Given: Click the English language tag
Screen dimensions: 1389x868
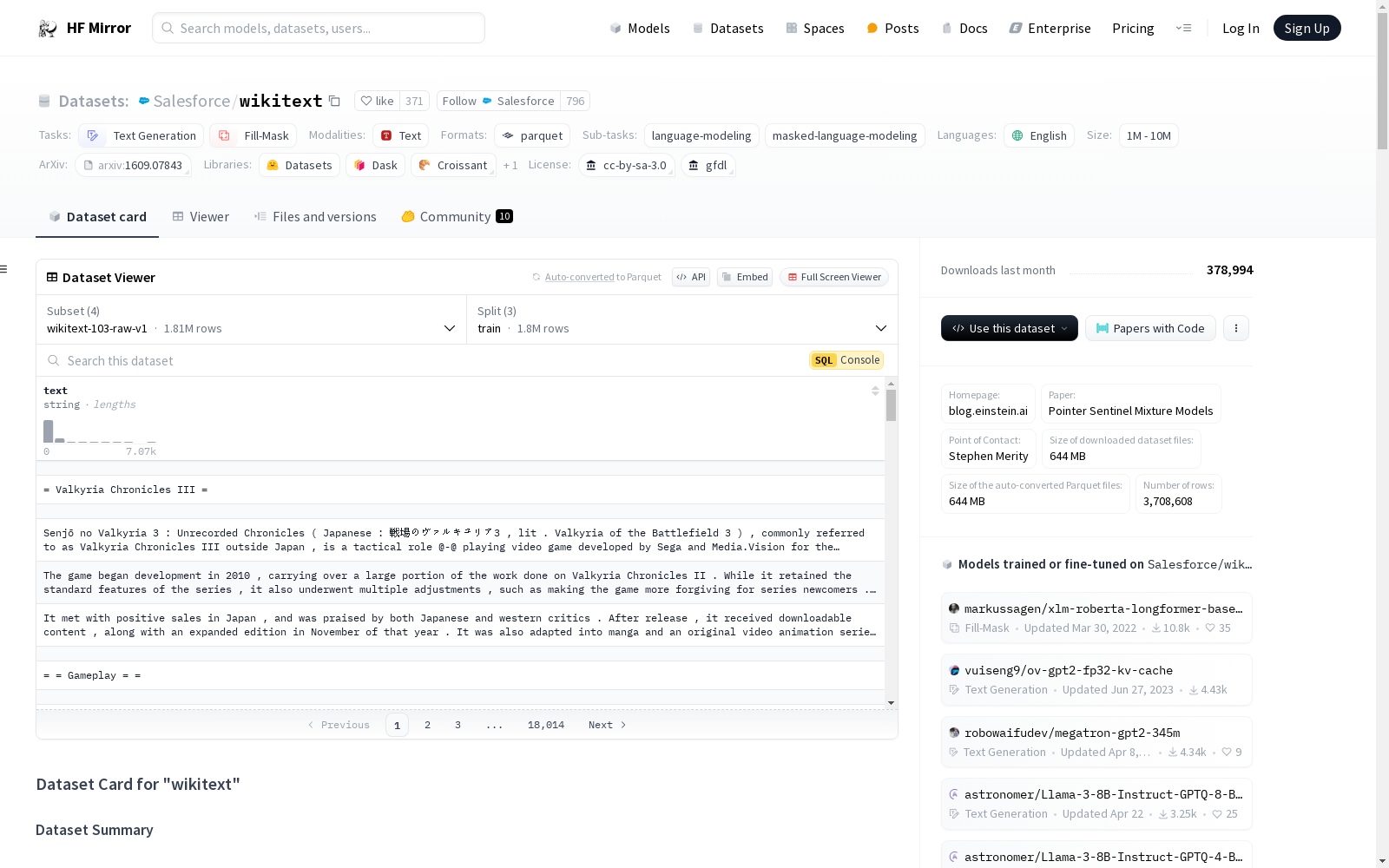Looking at the screenshot, I should [1039, 136].
